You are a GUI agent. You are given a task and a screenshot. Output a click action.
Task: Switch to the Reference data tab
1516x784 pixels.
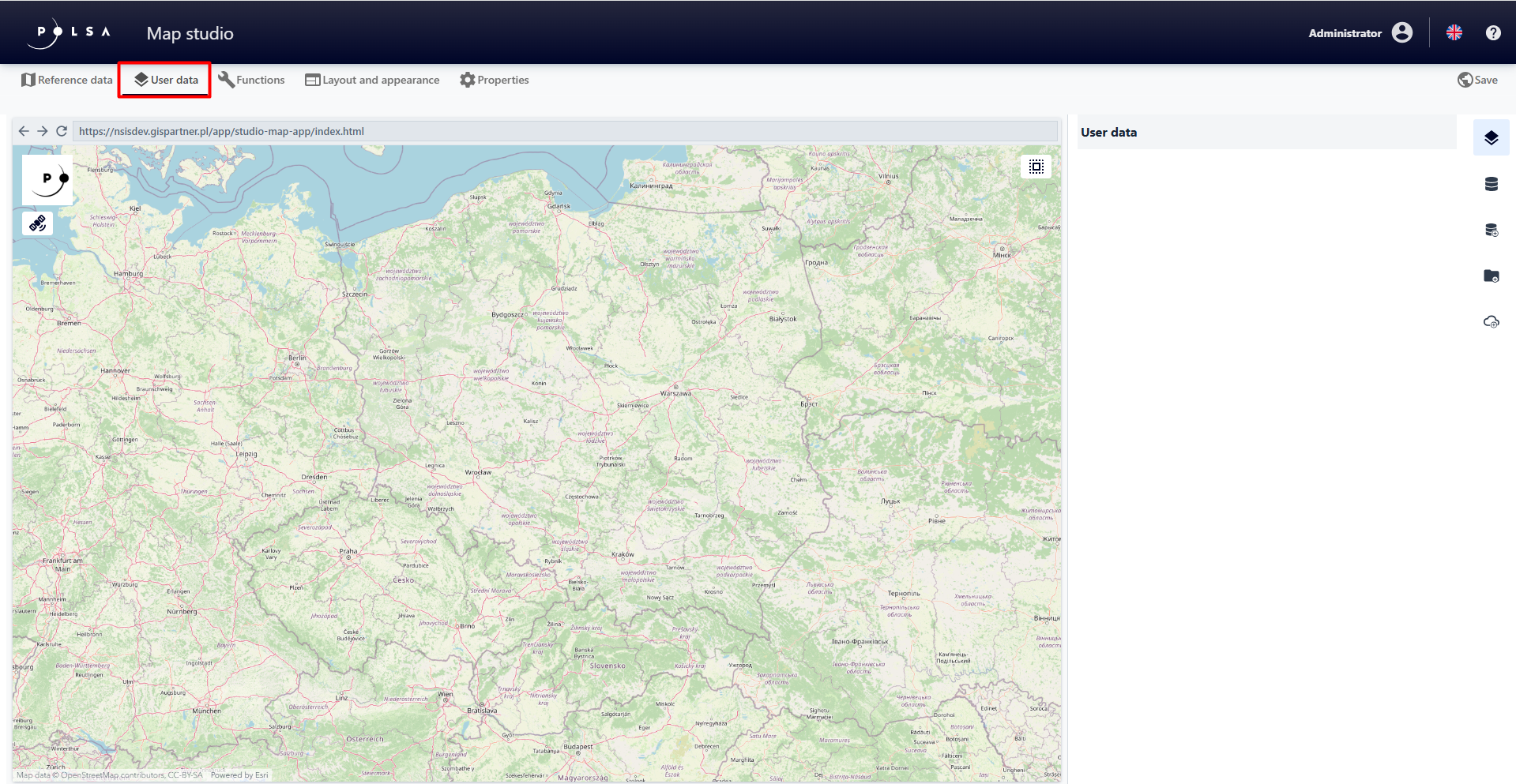67,80
